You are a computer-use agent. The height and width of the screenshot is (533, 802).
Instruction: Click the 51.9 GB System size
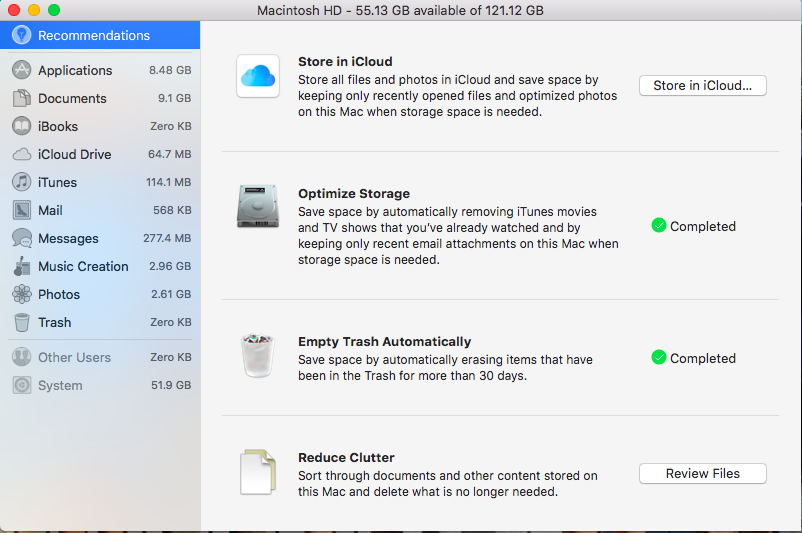point(171,385)
